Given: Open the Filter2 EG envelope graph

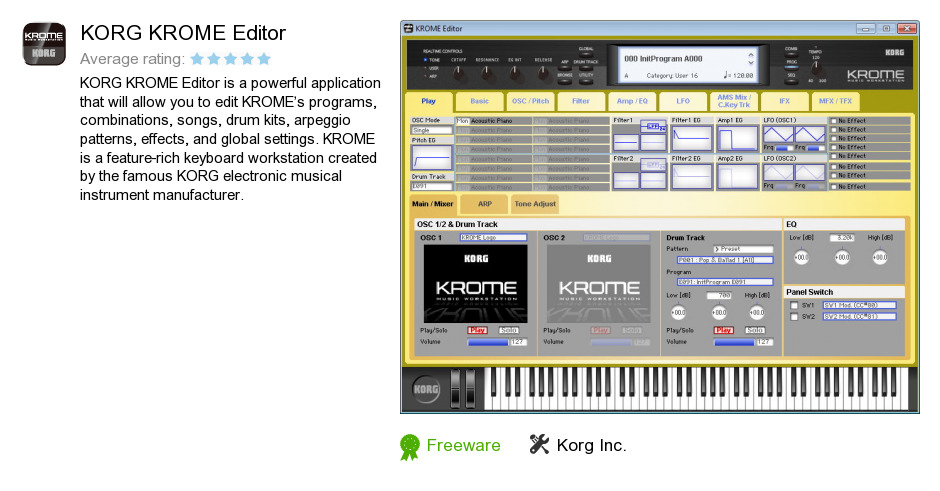Looking at the screenshot, I should pos(692,177).
